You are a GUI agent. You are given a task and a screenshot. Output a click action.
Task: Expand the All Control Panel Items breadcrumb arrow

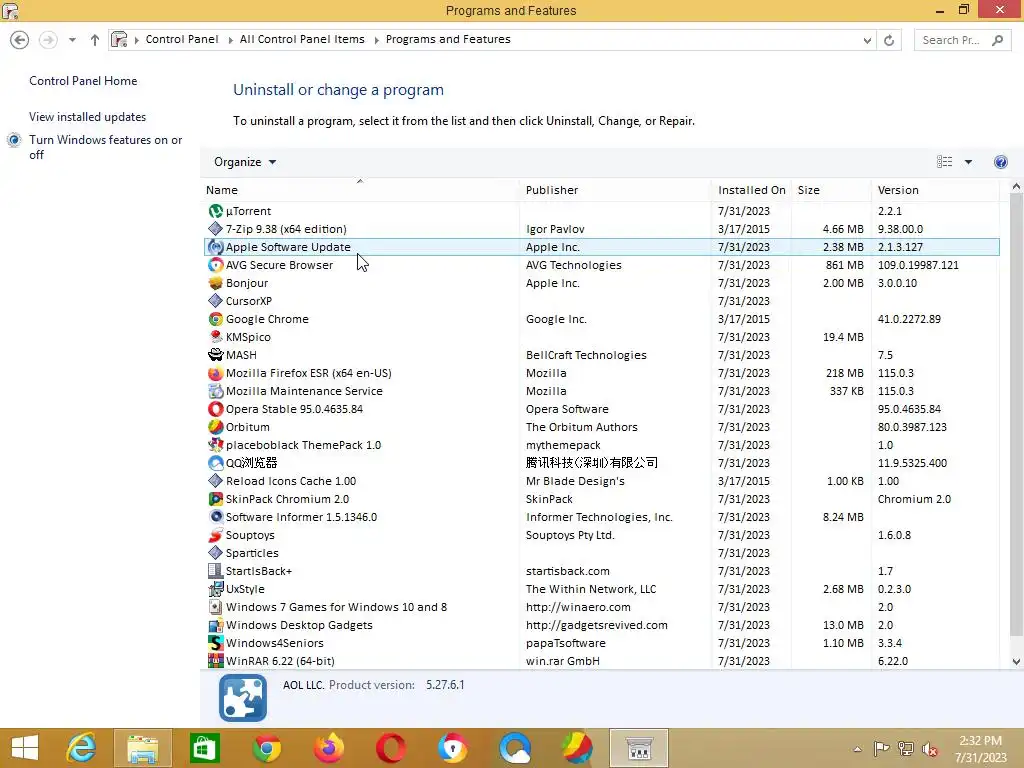coord(377,40)
